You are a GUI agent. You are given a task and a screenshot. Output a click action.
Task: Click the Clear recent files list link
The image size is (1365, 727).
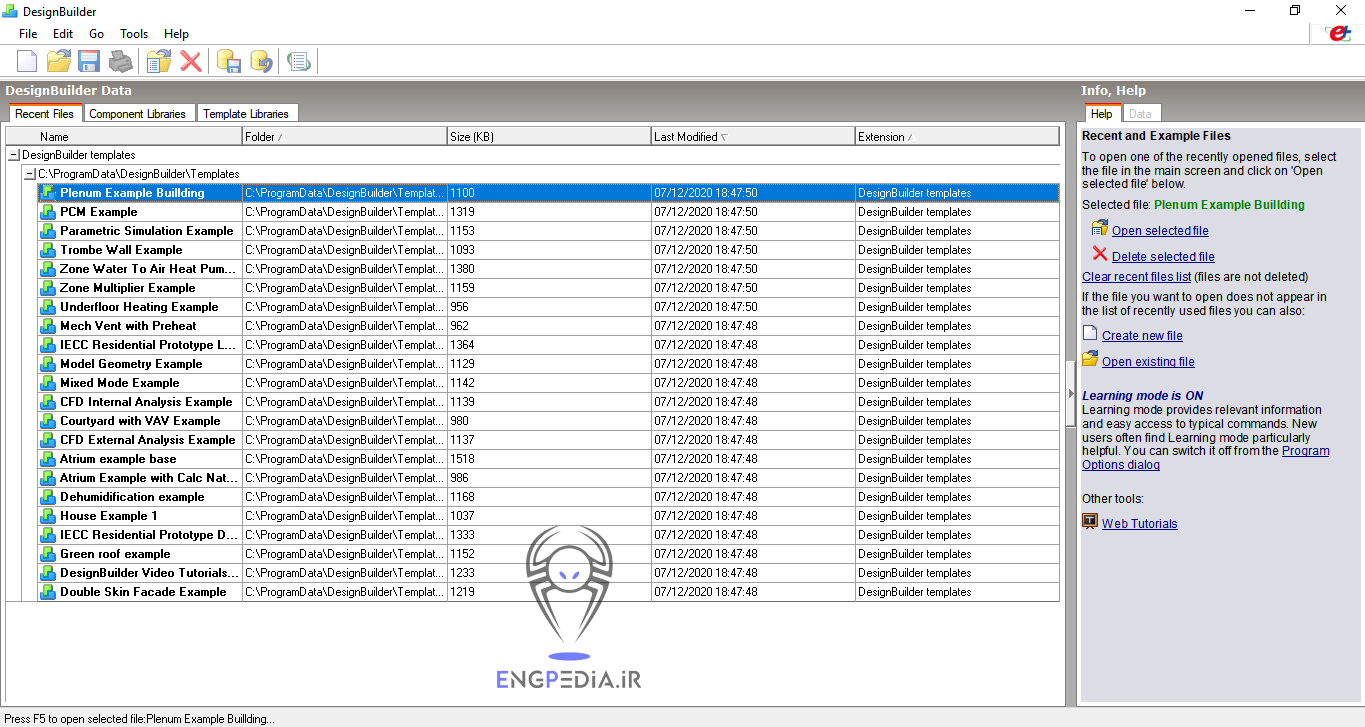pyautogui.click(x=1136, y=277)
